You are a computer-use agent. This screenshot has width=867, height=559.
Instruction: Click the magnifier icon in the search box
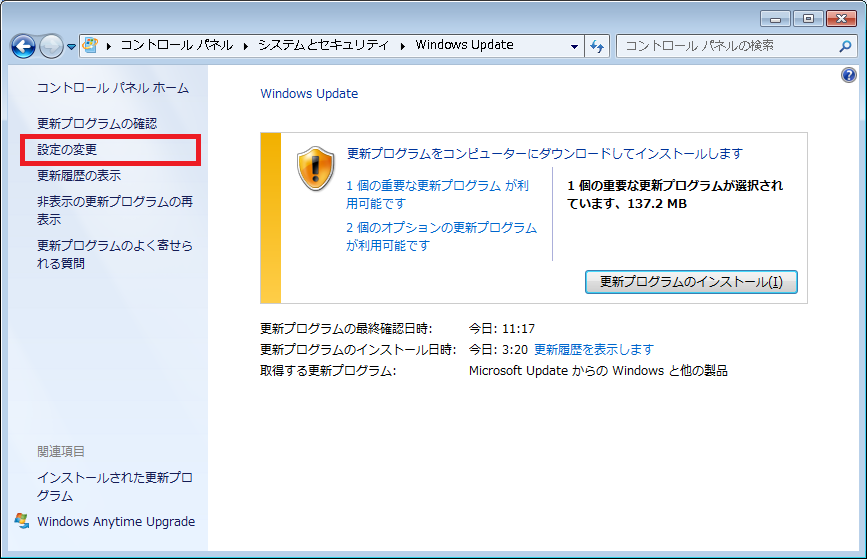pos(845,46)
